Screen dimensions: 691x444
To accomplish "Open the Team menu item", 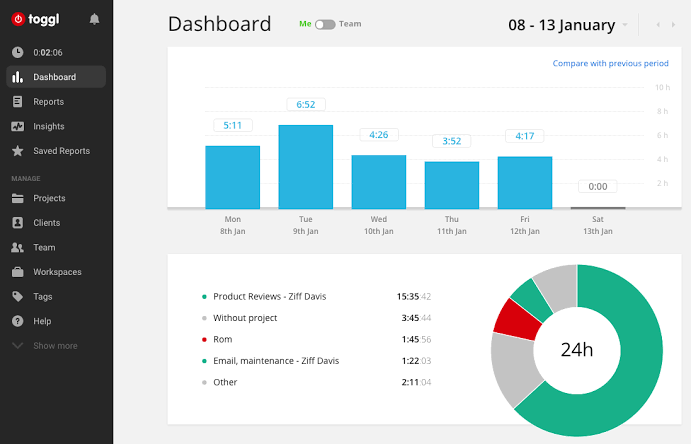I will 44,248.
